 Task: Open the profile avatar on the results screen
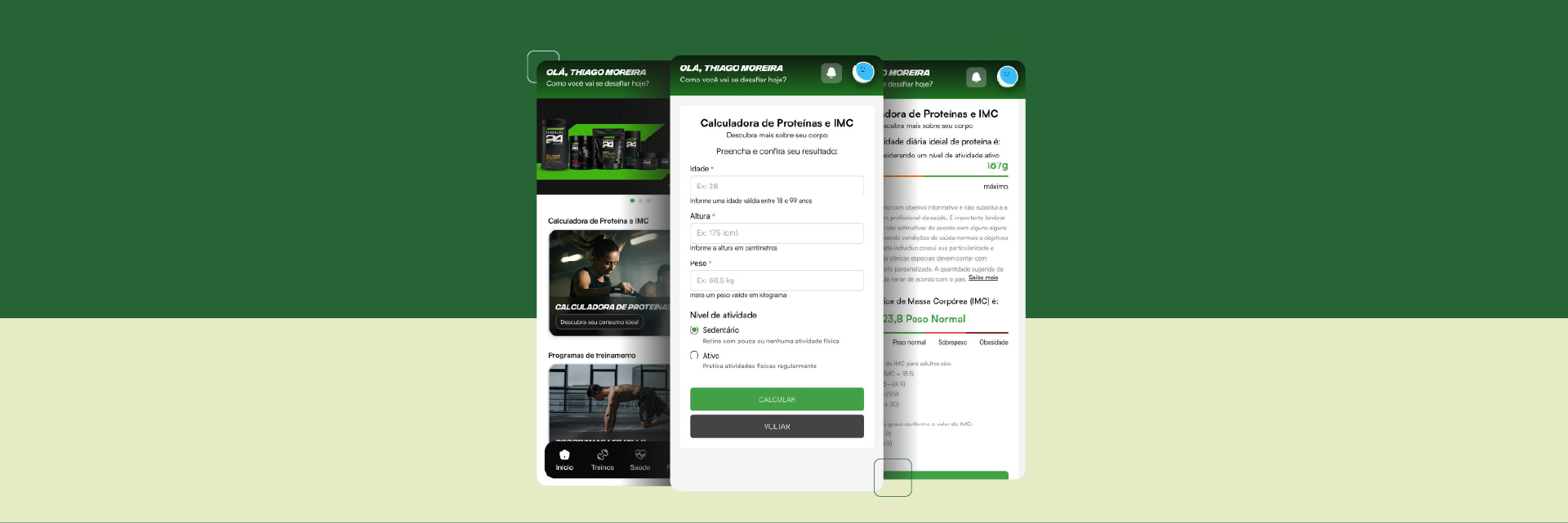(1008, 77)
